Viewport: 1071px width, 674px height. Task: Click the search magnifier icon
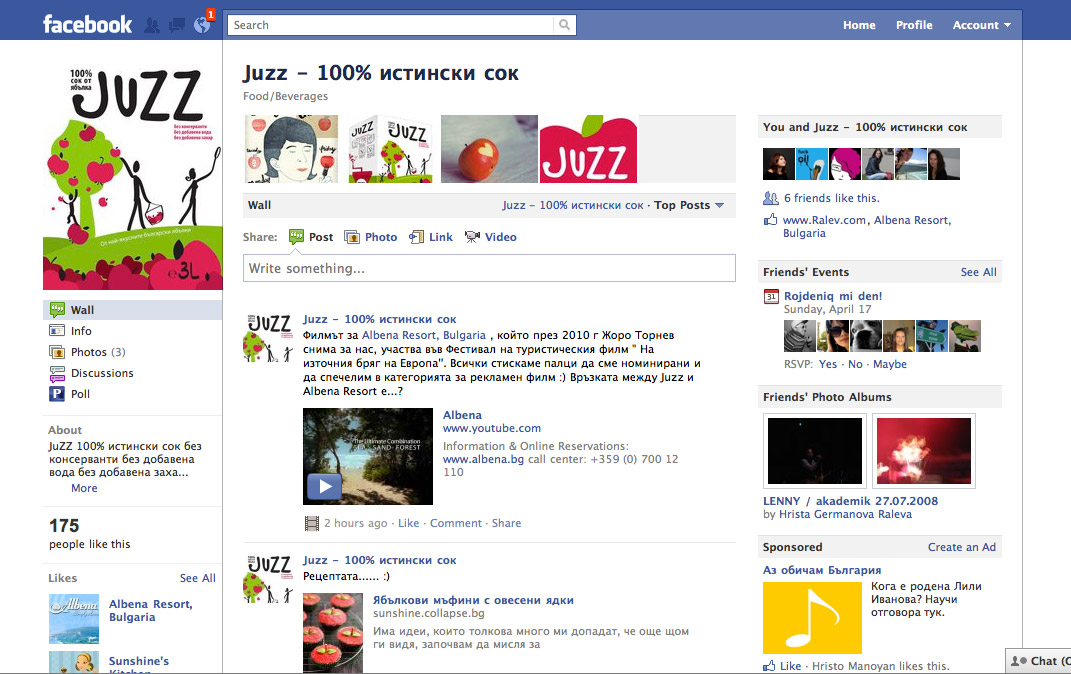[565, 25]
